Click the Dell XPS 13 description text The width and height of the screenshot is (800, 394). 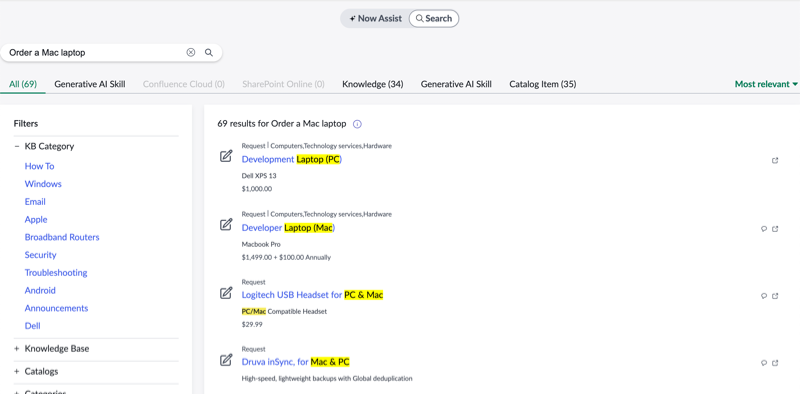click(x=259, y=176)
